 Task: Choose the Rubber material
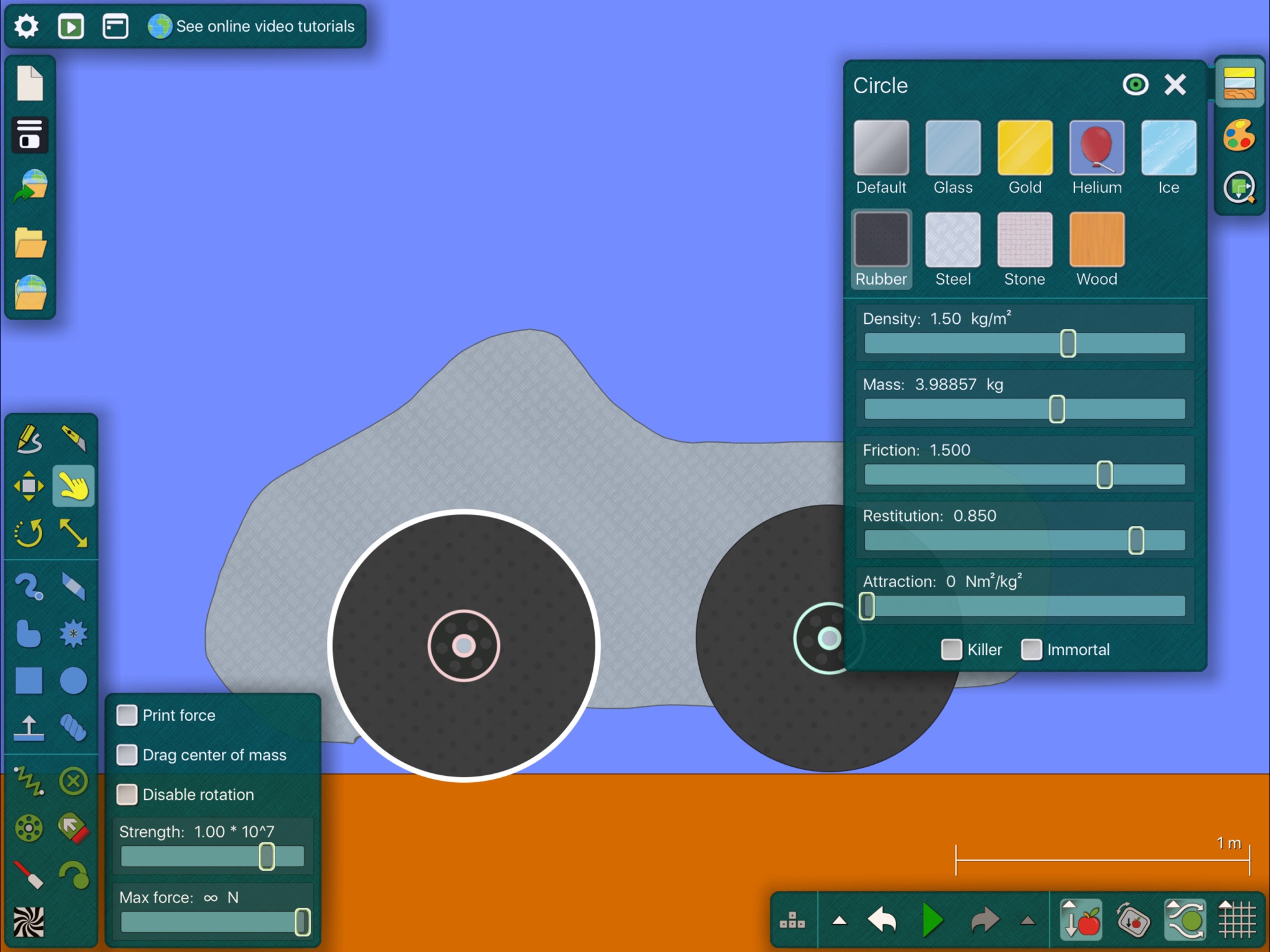coord(881,249)
